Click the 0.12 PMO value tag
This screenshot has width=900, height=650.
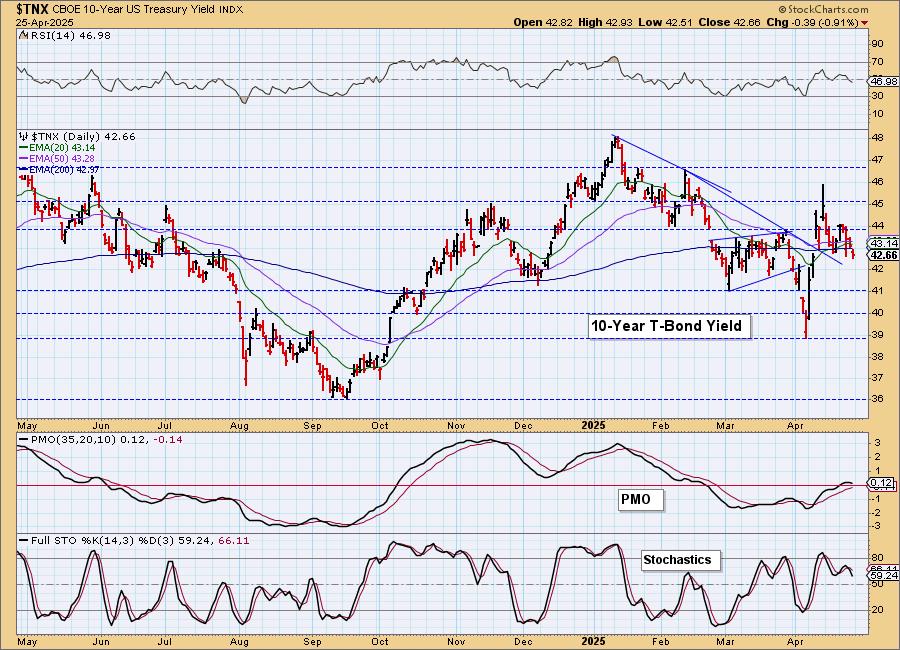pos(882,483)
